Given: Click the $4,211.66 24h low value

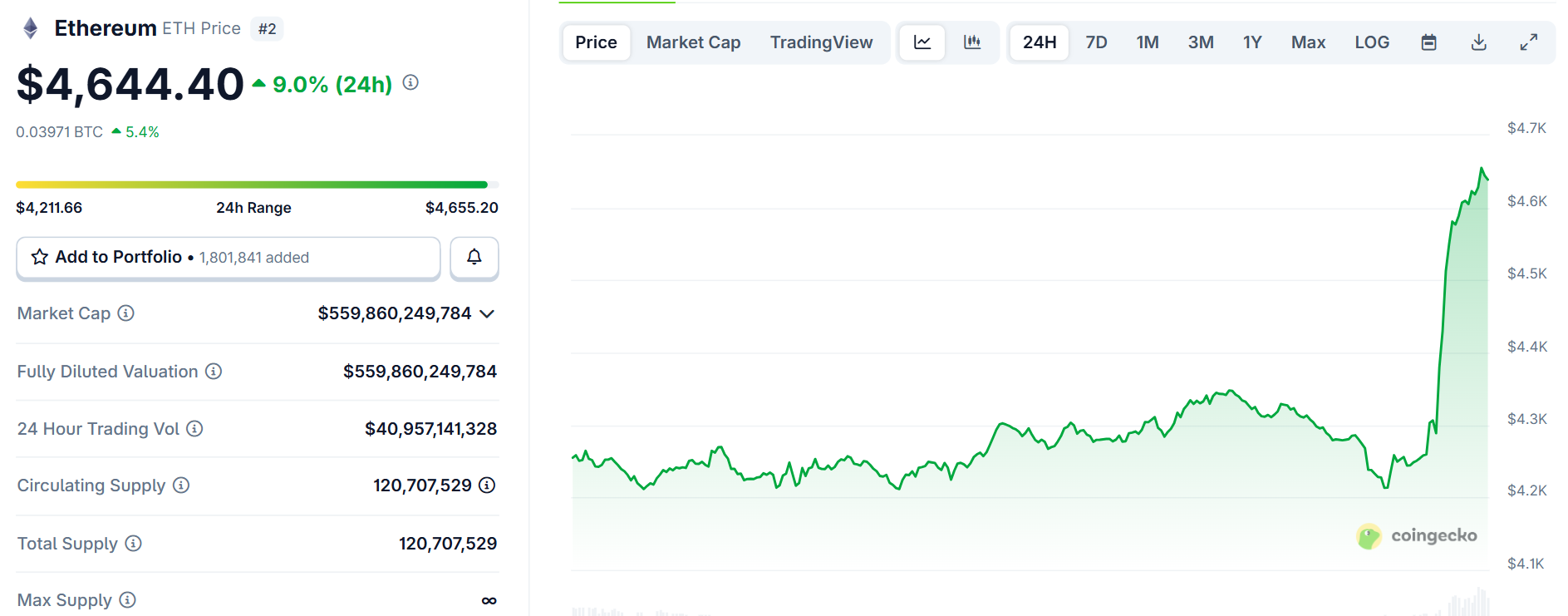Looking at the screenshot, I should click(x=49, y=208).
